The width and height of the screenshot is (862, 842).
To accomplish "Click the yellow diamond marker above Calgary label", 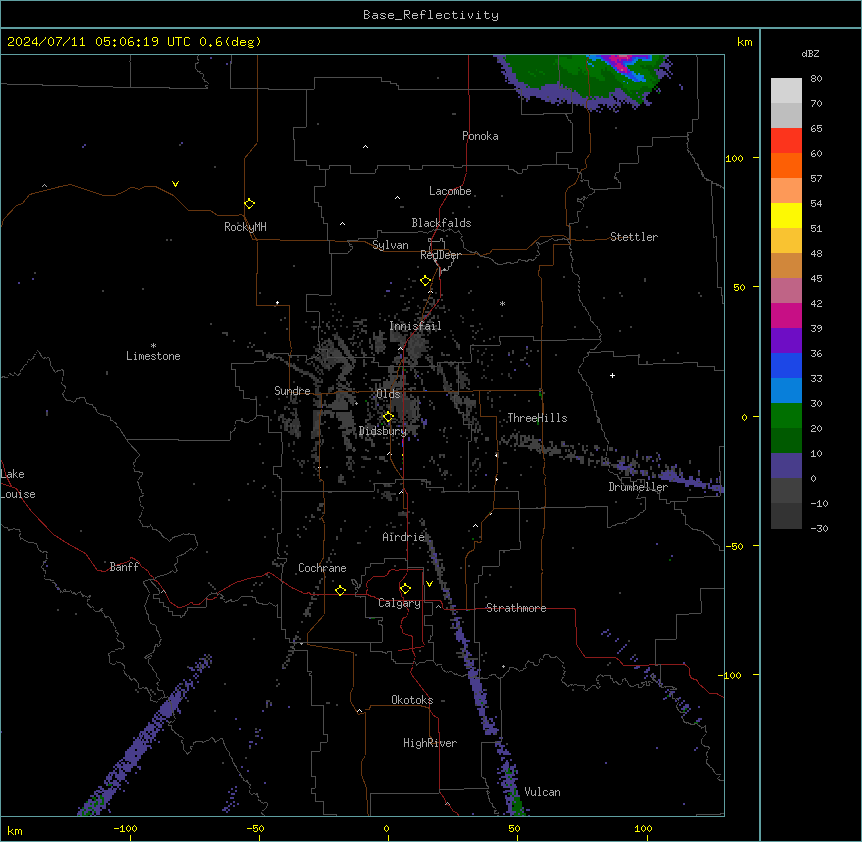I will pos(405,589).
